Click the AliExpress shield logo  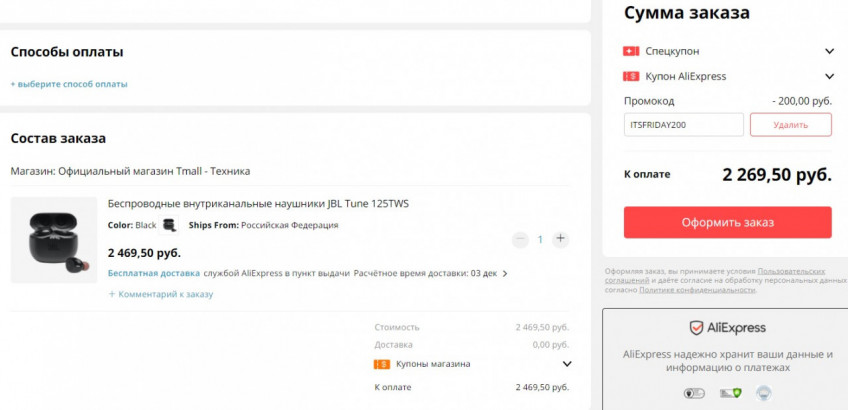pos(695,328)
